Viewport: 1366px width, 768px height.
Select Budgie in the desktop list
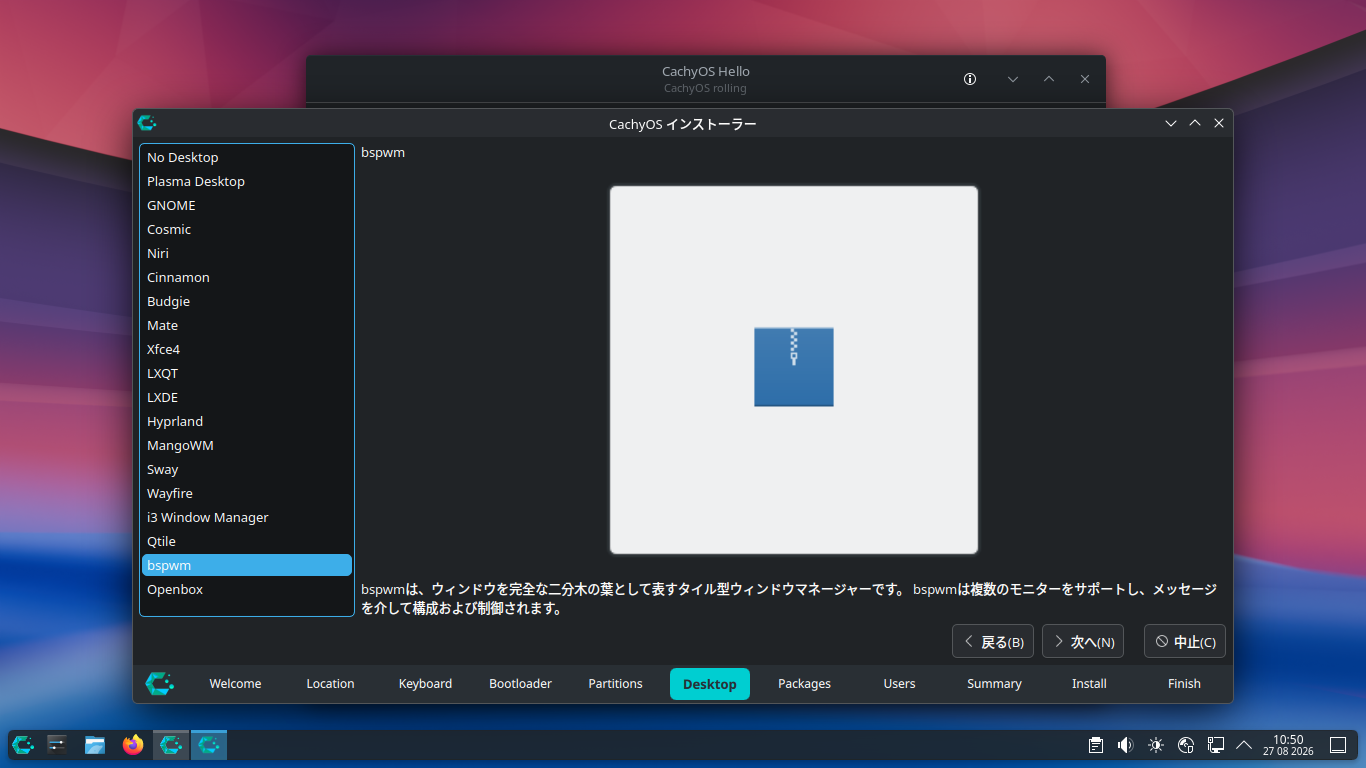[x=247, y=301]
